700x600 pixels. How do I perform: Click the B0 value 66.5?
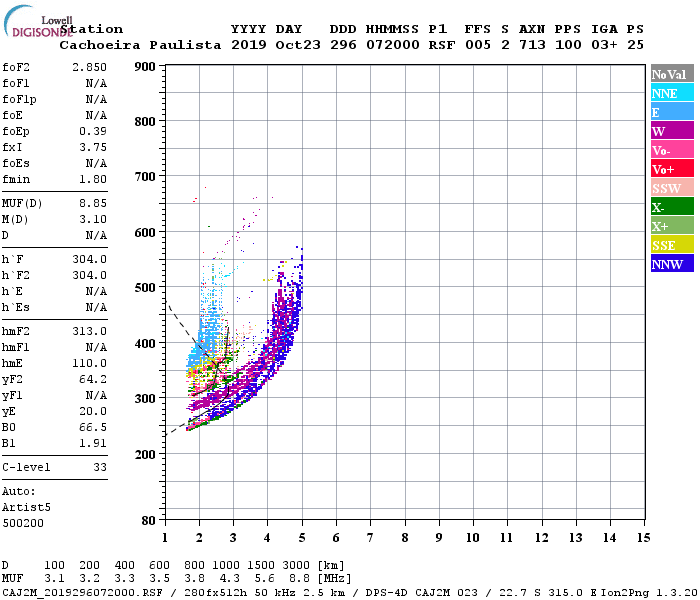[x=93, y=427]
